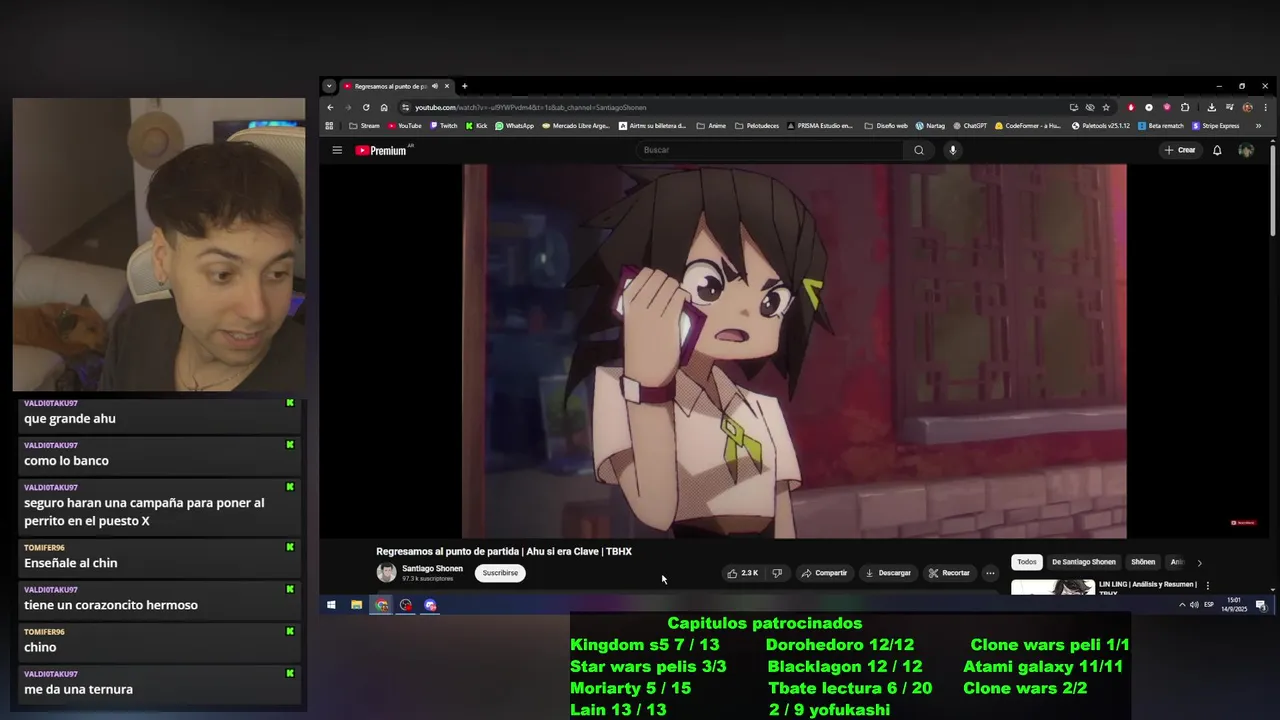Select the Todos filter chip
1280x720 pixels.
(x=1027, y=562)
